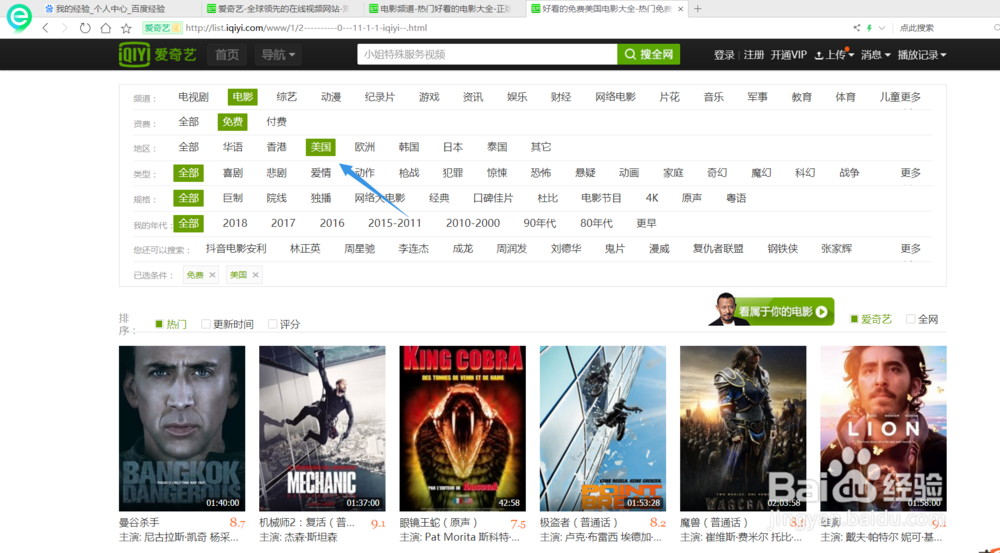Click 注册 link
Image resolution: width=1000 pixels, height=553 pixels.
[x=753, y=55]
